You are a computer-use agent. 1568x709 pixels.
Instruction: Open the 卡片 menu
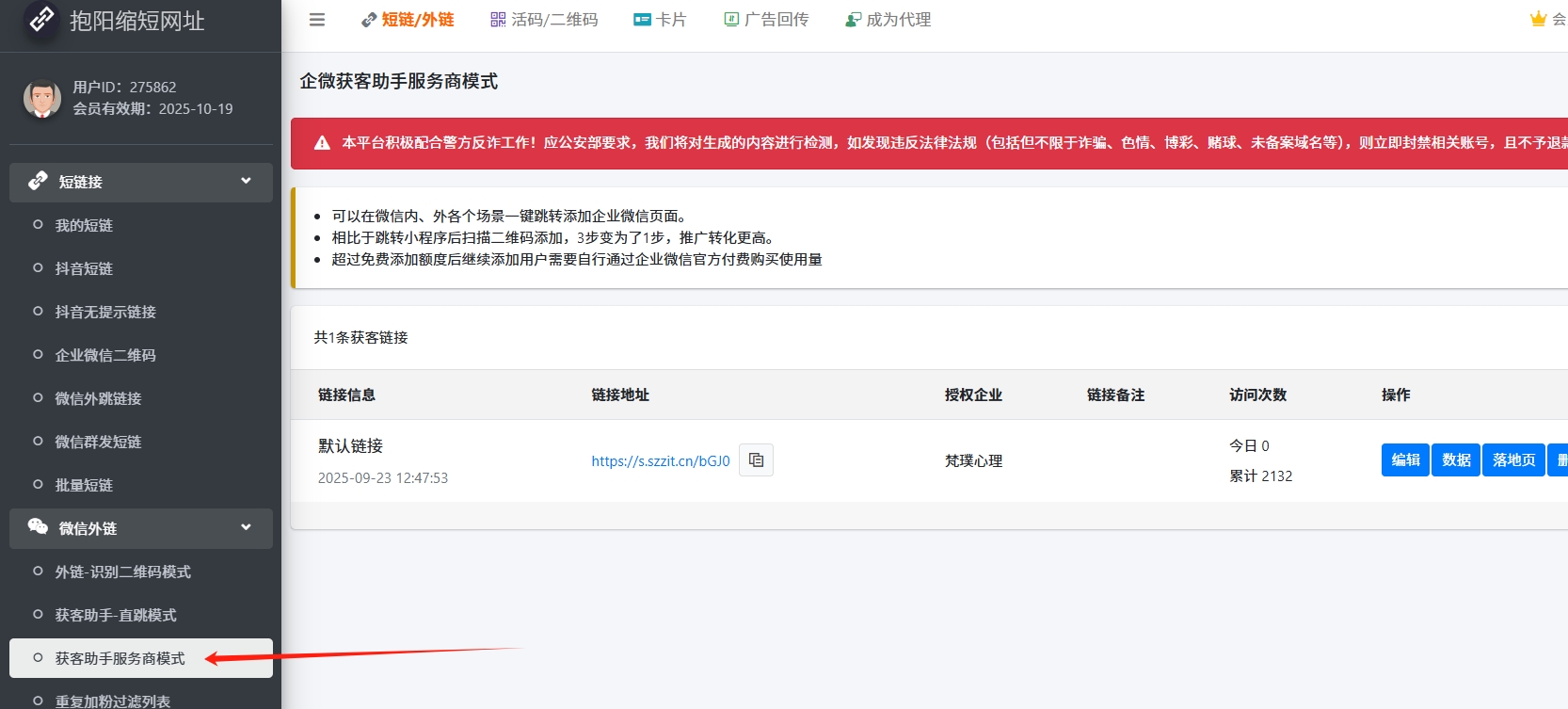(x=660, y=20)
